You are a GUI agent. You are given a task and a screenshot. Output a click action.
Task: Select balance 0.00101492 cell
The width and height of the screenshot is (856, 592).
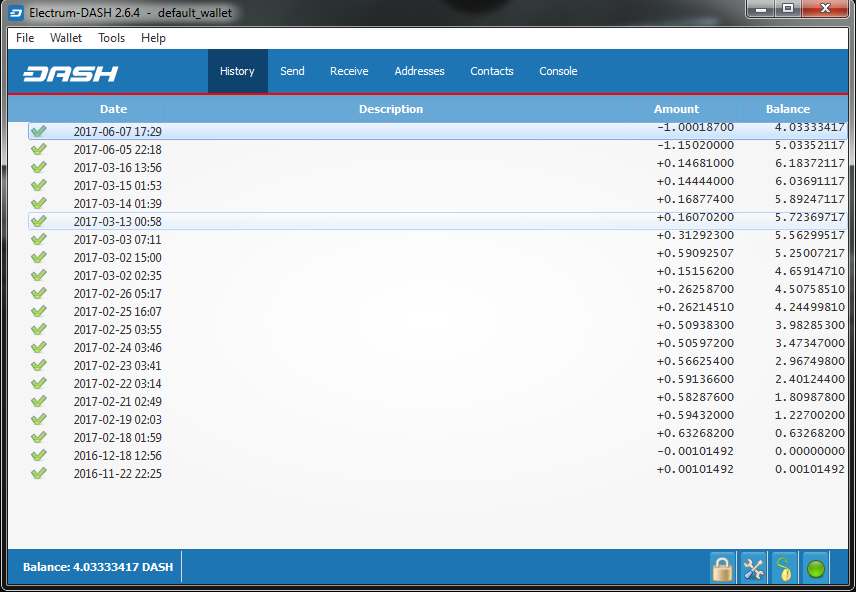[810, 470]
